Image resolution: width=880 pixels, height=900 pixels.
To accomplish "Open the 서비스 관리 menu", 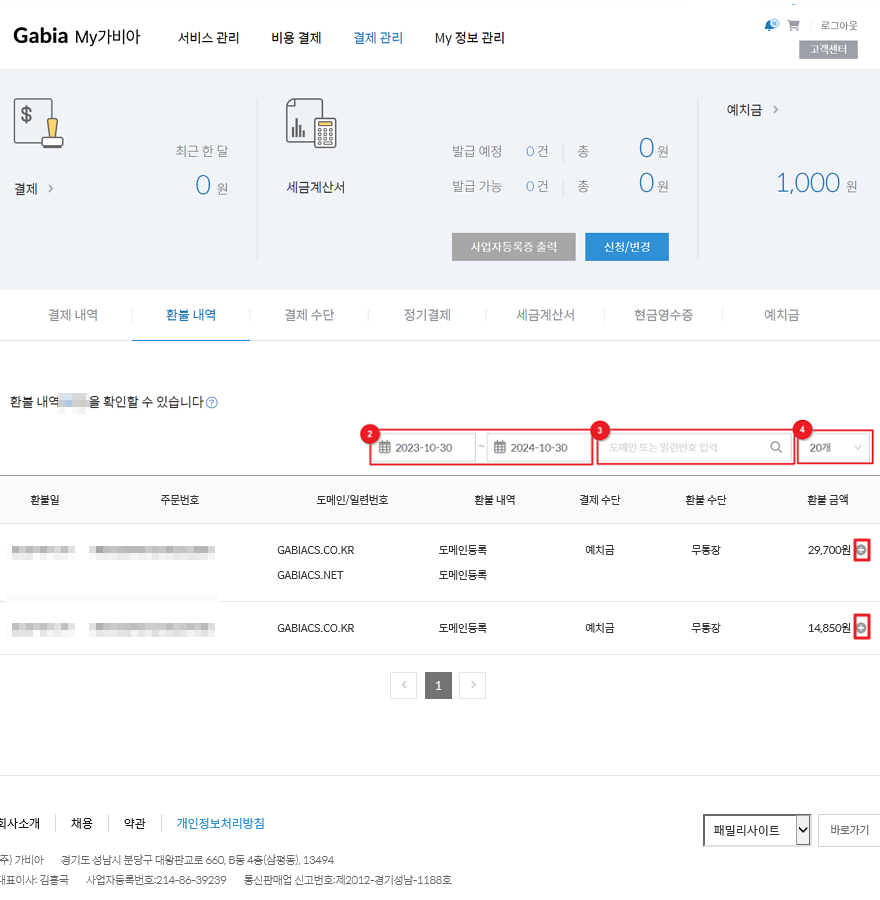I will click(208, 38).
